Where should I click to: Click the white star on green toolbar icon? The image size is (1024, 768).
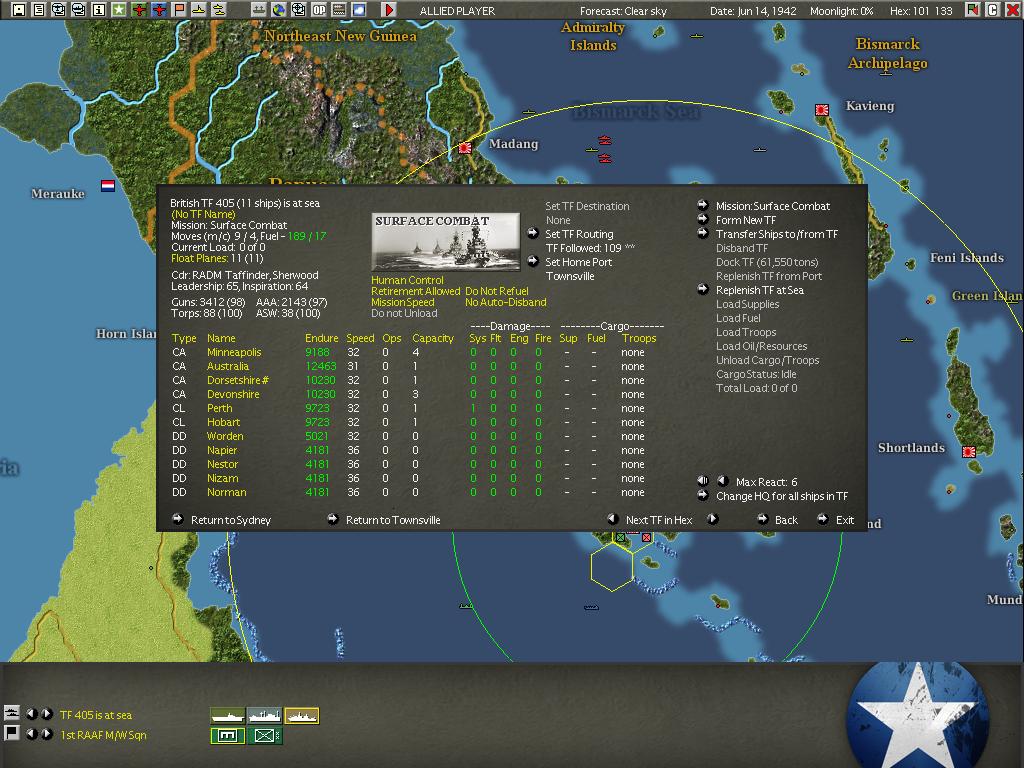coord(118,9)
